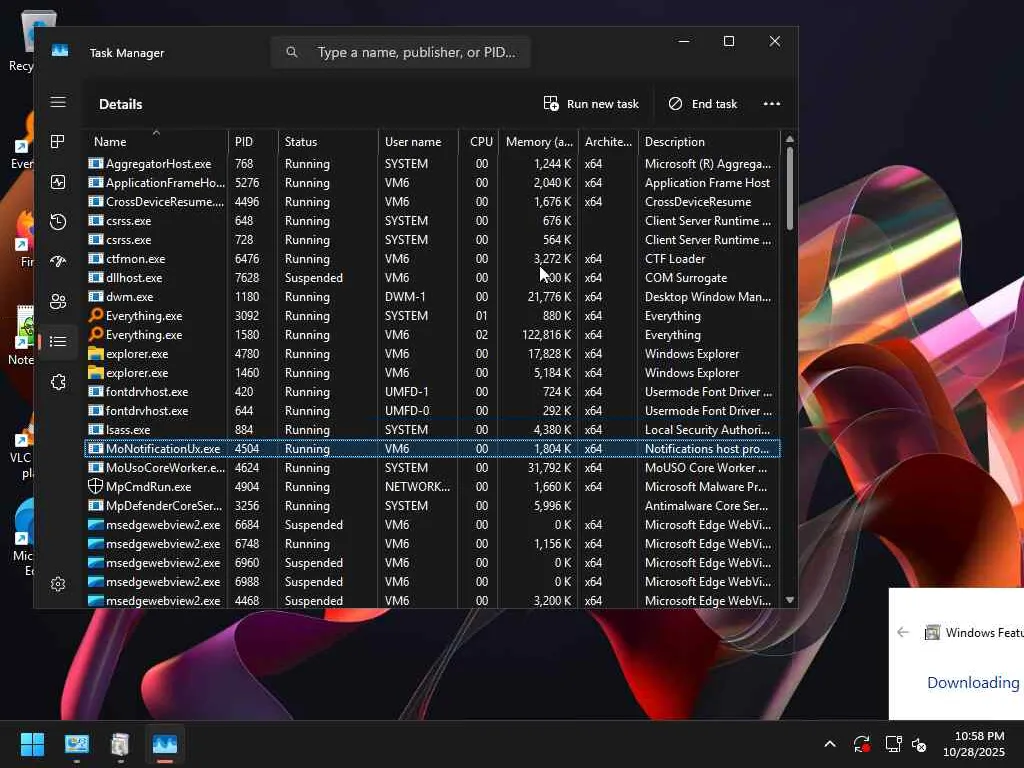This screenshot has height=768, width=1024.
Task: Select csrss.exe with PID 648
Action: tap(432, 221)
